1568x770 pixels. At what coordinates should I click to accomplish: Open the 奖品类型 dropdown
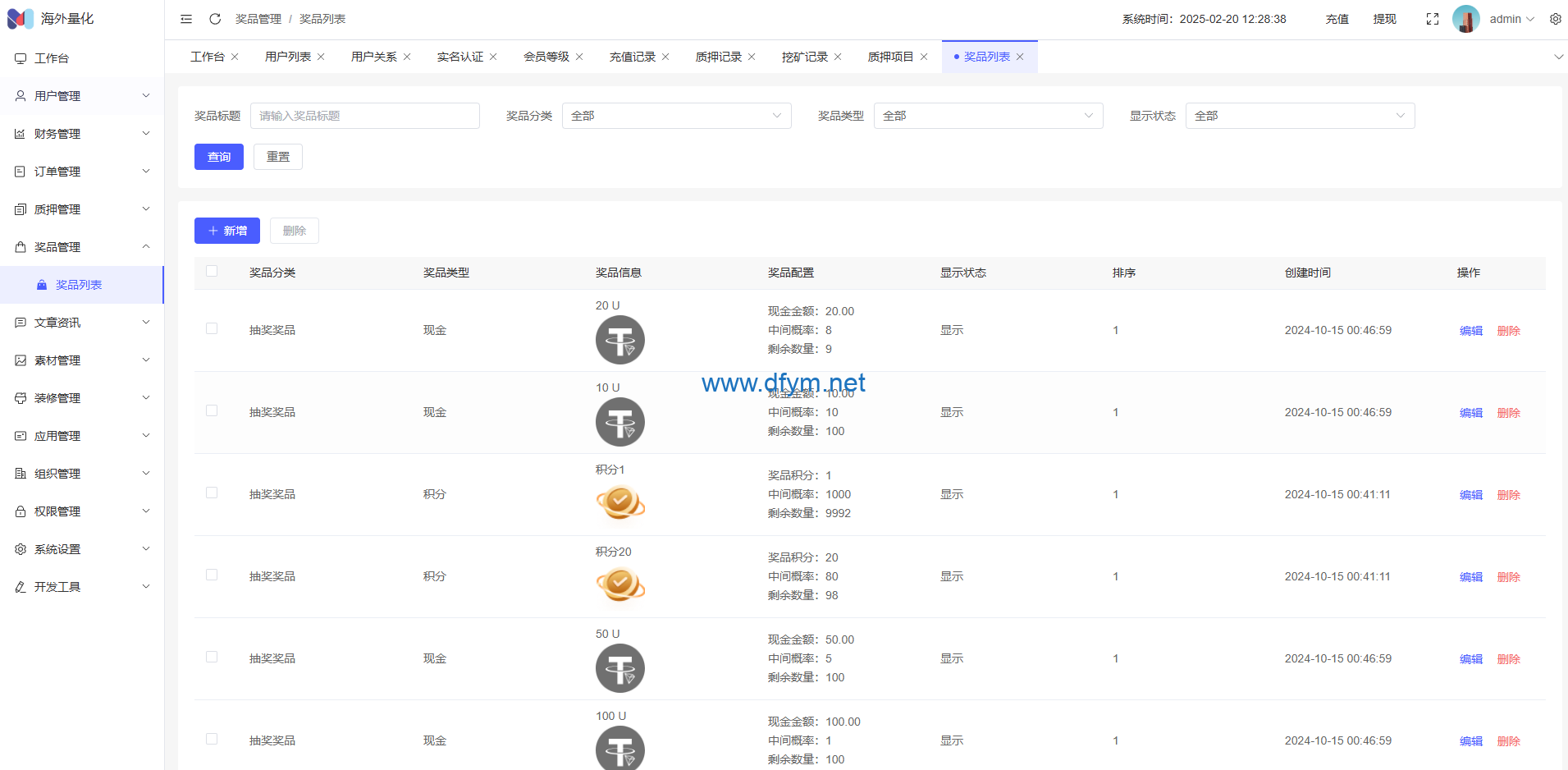click(989, 116)
